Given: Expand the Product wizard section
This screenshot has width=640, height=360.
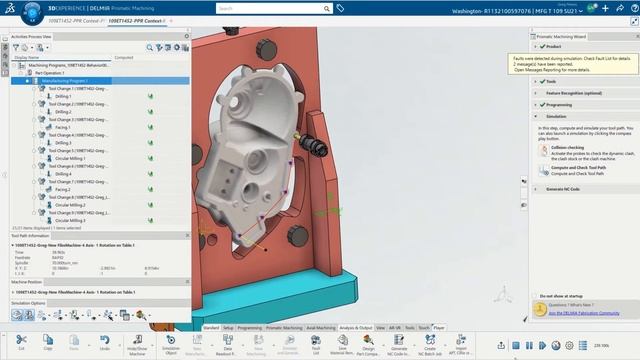Looking at the screenshot, I should pyautogui.click(x=536, y=47).
